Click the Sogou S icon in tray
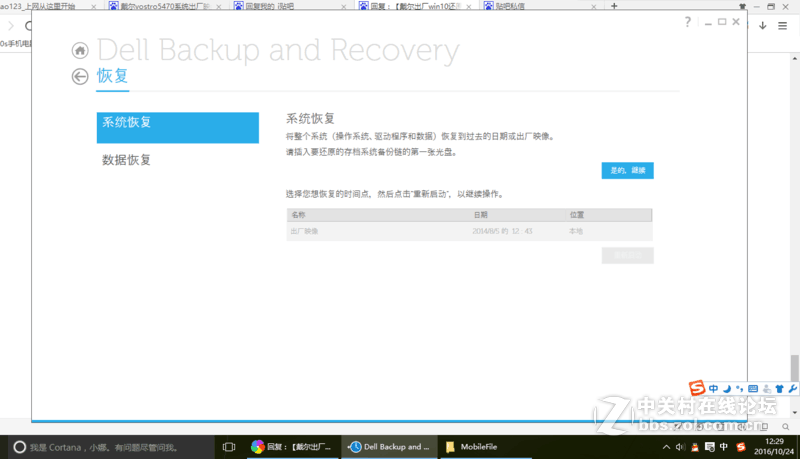The image size is (800, 459). point(741,447)
